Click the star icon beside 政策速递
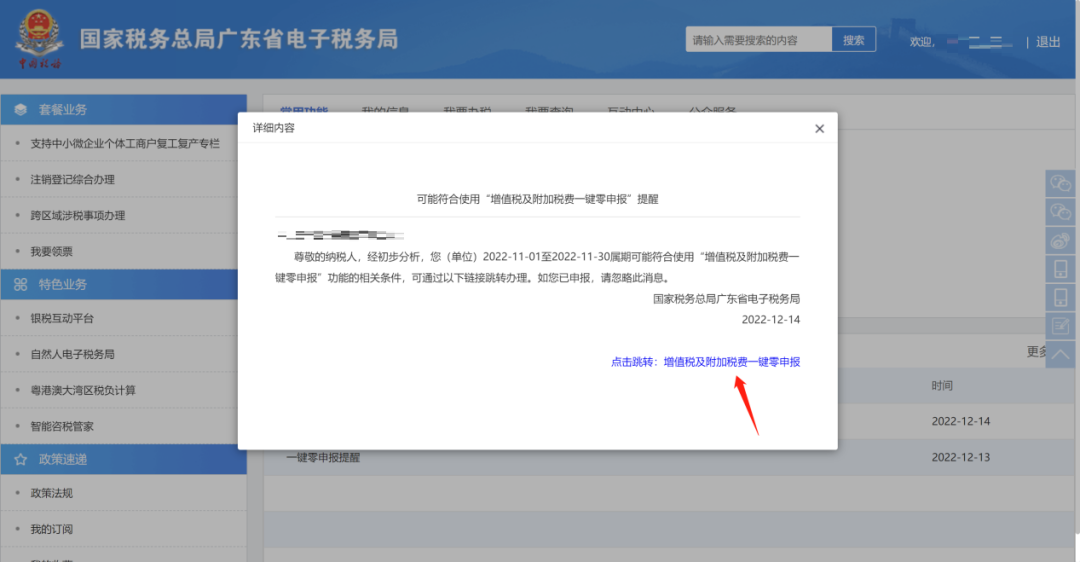The image size is (1080, 562). (x=21, y=459)
